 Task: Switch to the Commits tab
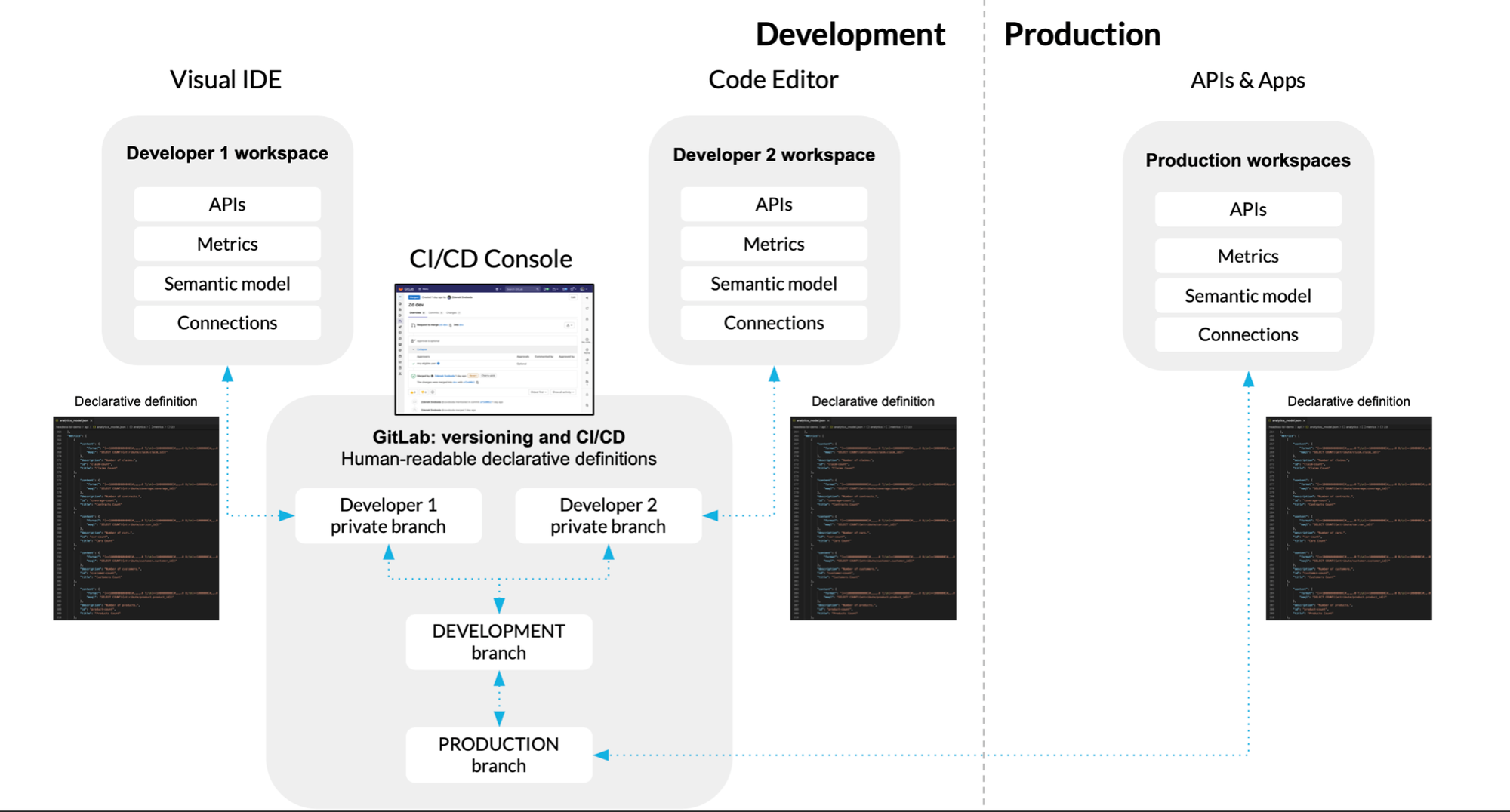coord(434,313)
